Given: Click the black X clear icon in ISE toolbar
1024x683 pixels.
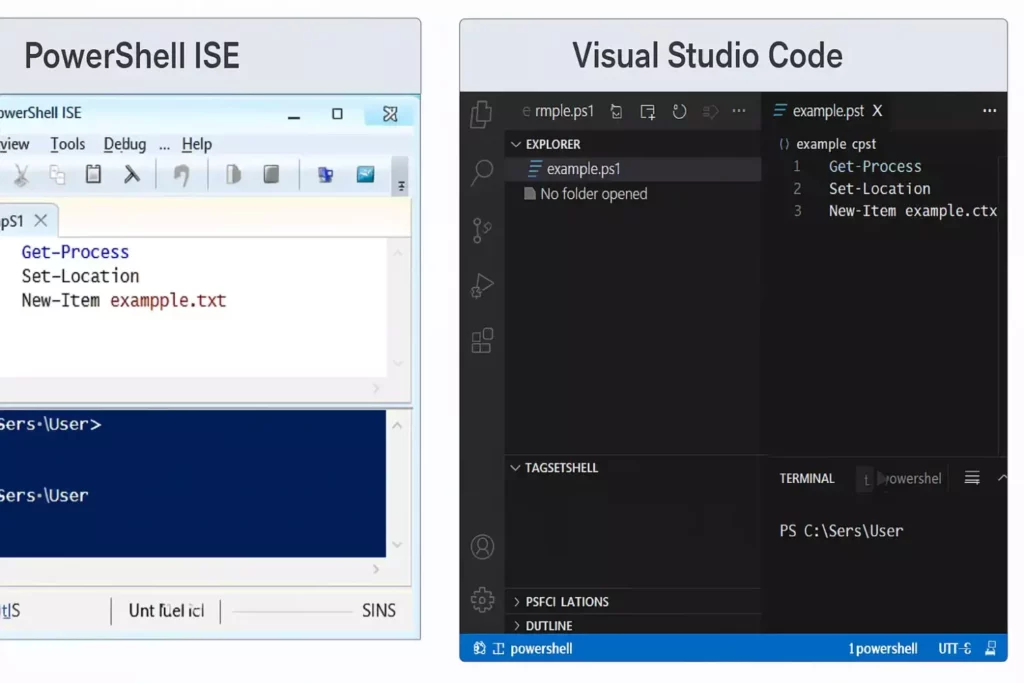Looking at the screenshot, I should (132, 174).
